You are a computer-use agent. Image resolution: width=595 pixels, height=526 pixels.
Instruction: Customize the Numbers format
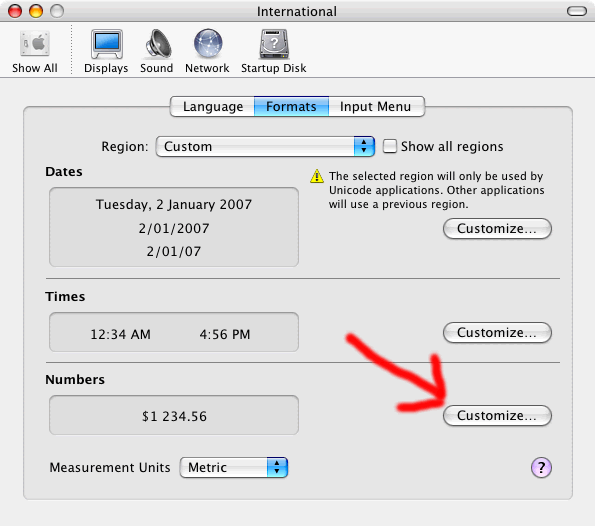click(497, 416)
